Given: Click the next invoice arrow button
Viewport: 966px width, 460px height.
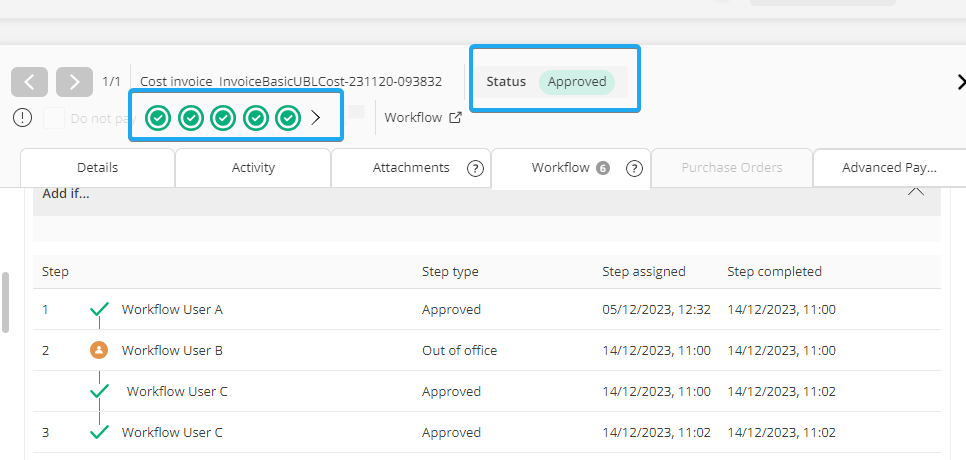Looking at the screenshot, I should pyautogui.click(x=75, y=82).
